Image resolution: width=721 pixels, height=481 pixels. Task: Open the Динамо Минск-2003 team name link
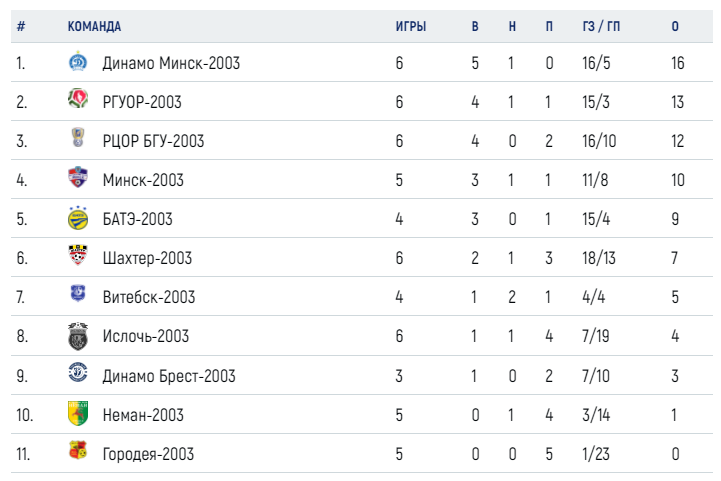(171, 63)
